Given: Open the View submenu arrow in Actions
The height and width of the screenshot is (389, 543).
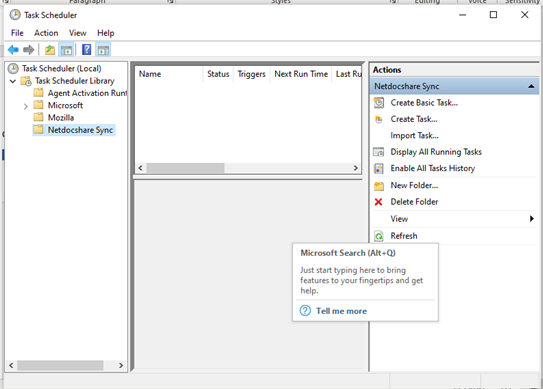Looking at the screenshot, I should [532, 219].
